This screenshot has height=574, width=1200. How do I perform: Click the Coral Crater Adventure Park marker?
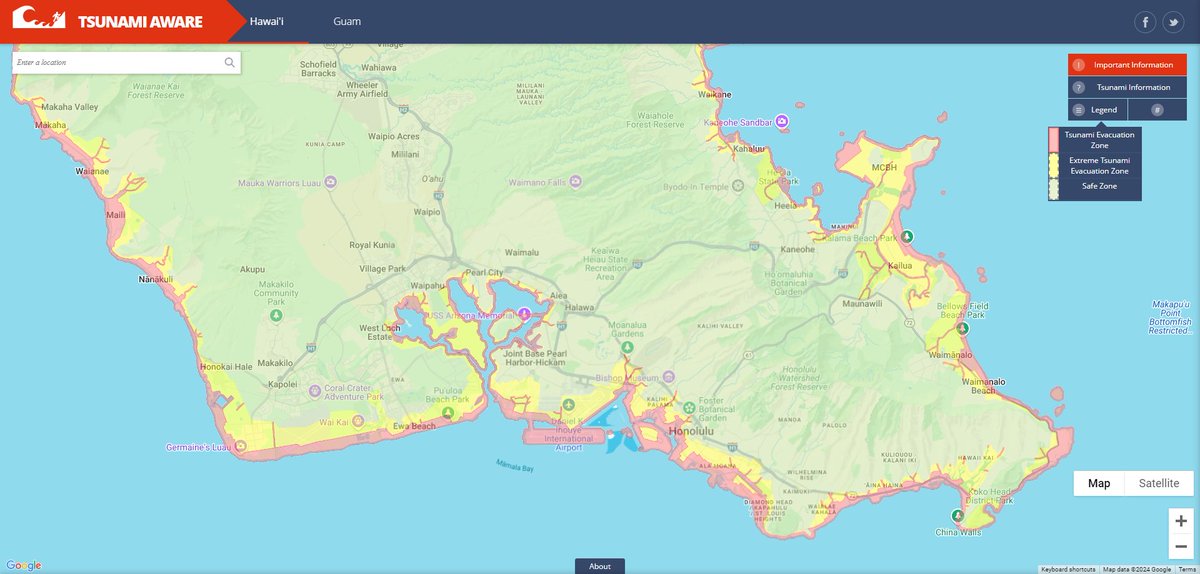[315, 390]
